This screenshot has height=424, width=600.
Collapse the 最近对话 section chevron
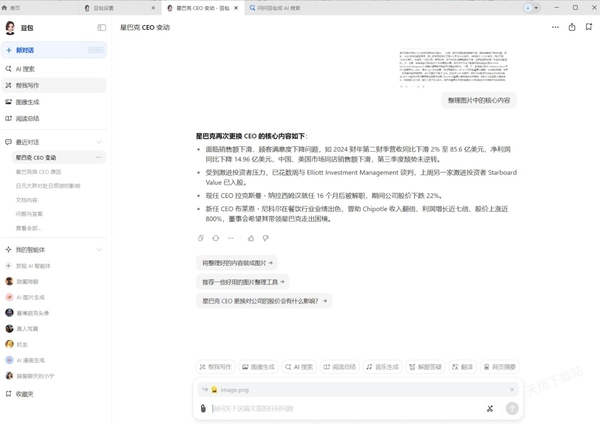(x=99, y=142)
